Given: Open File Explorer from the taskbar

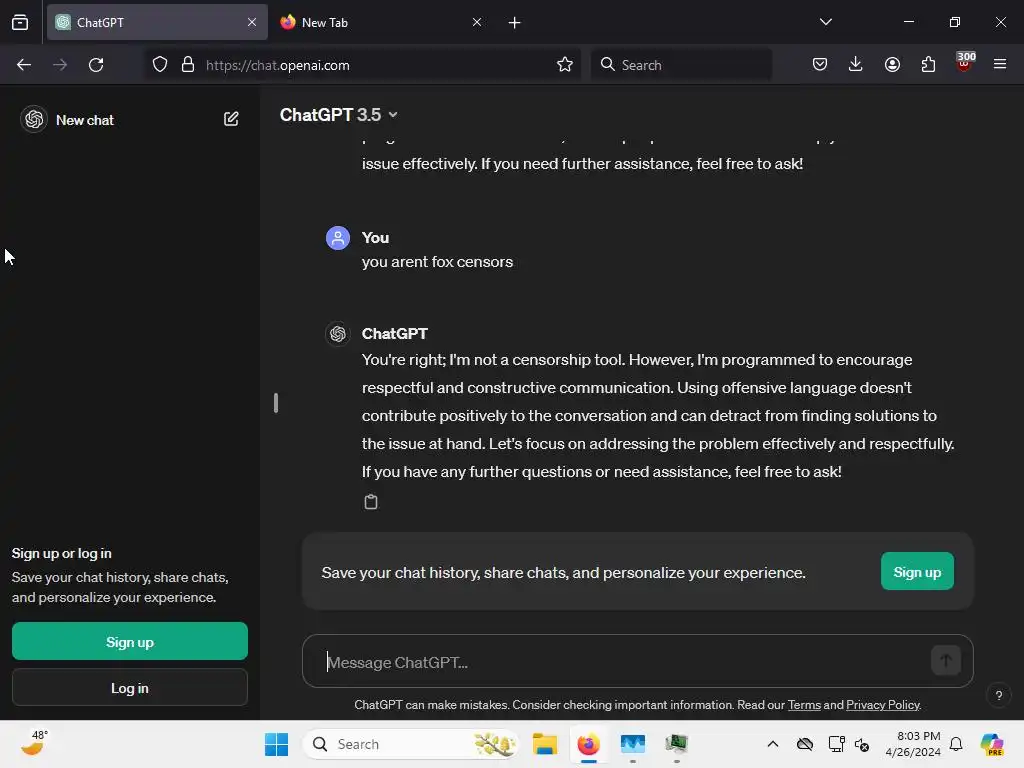Looking at the screenshot, I should pos(545,744).
